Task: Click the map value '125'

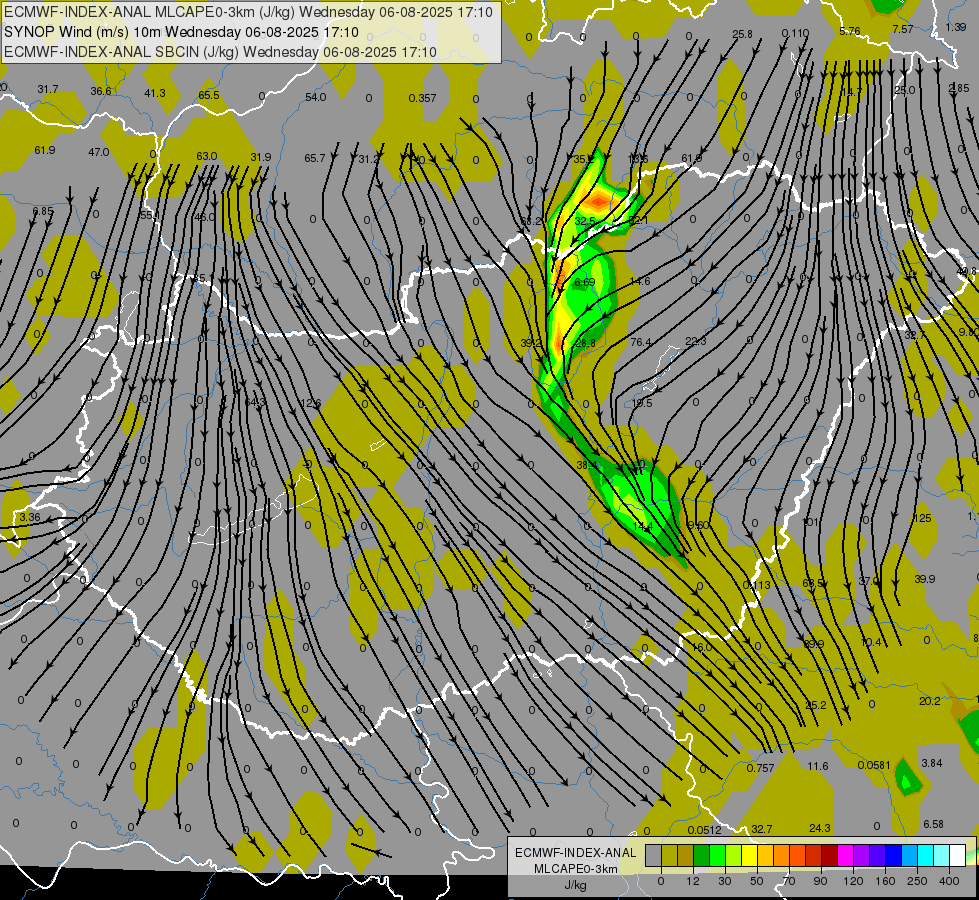Action: tap(922, 518)
